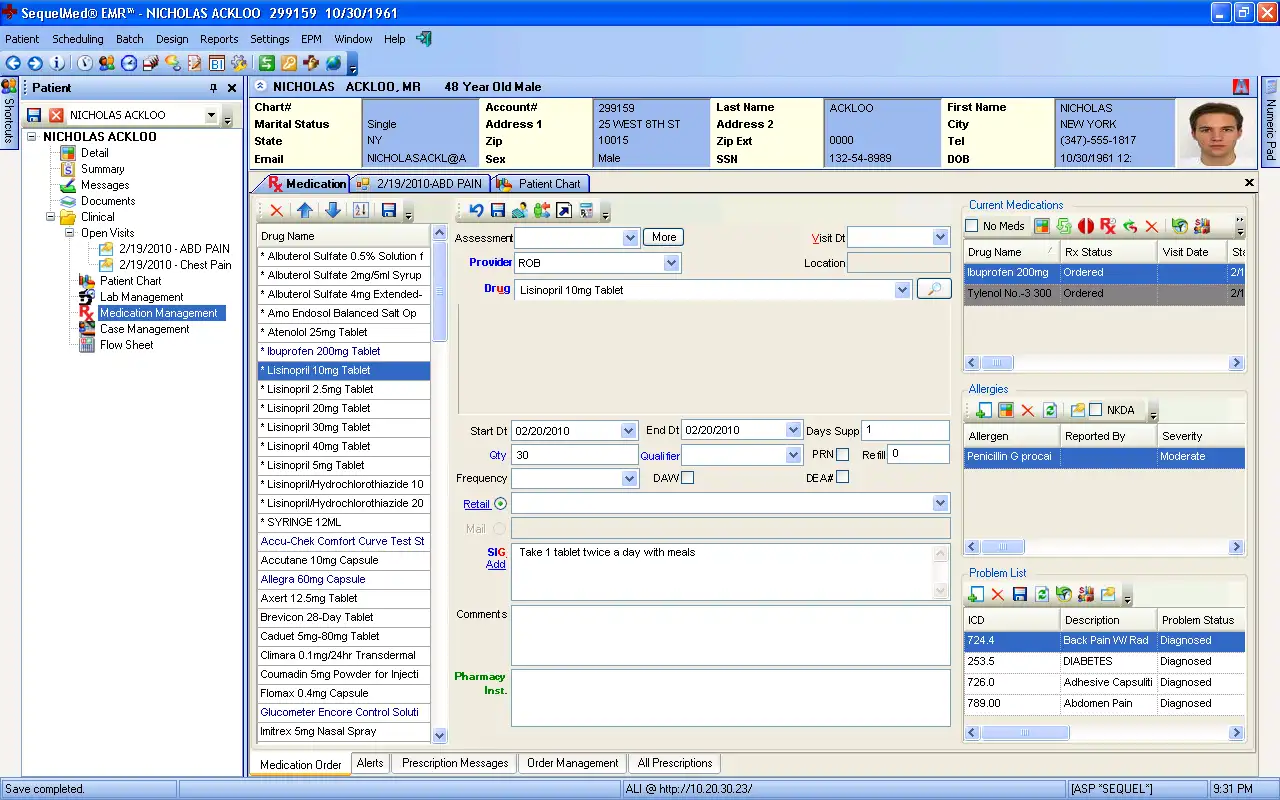Click the Rx discontinue icon in Current Medications

1106,226
